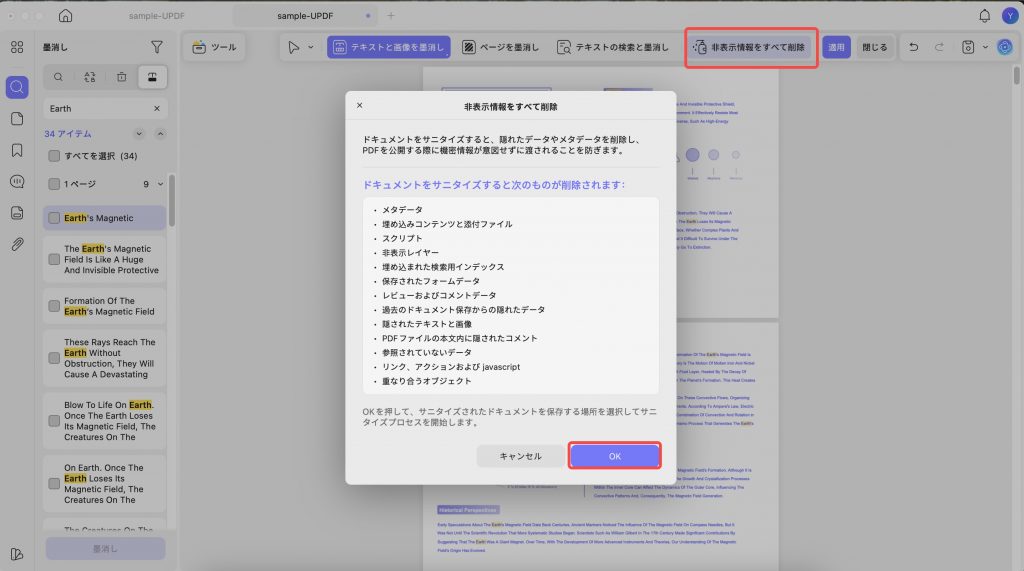This screenshot has width=1024, height=571.
Task: Click the previous result up chevron
Action: pyautogui.click(x=160, y=134)
